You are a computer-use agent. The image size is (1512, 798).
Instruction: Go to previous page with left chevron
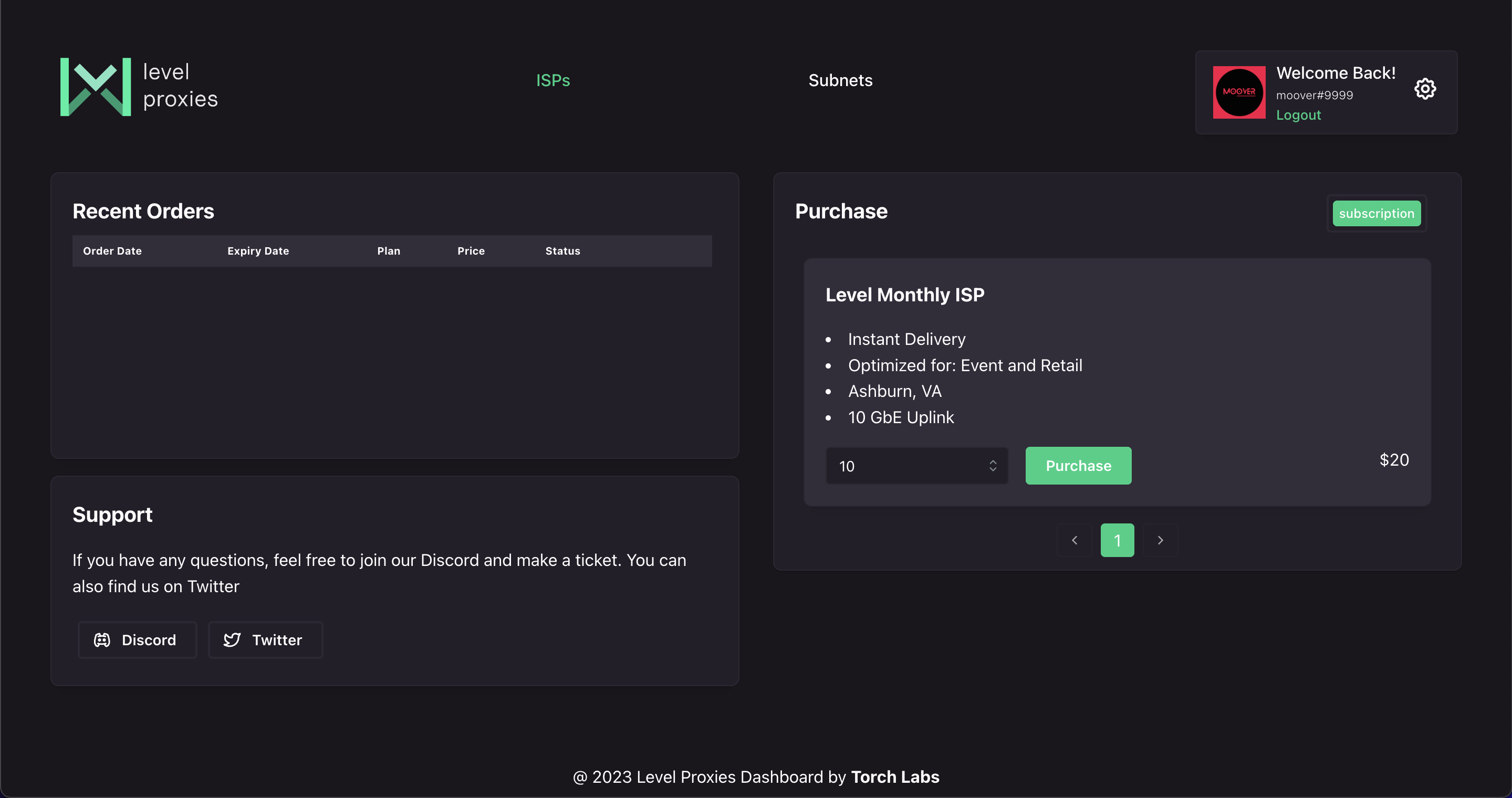(1074, 540)
